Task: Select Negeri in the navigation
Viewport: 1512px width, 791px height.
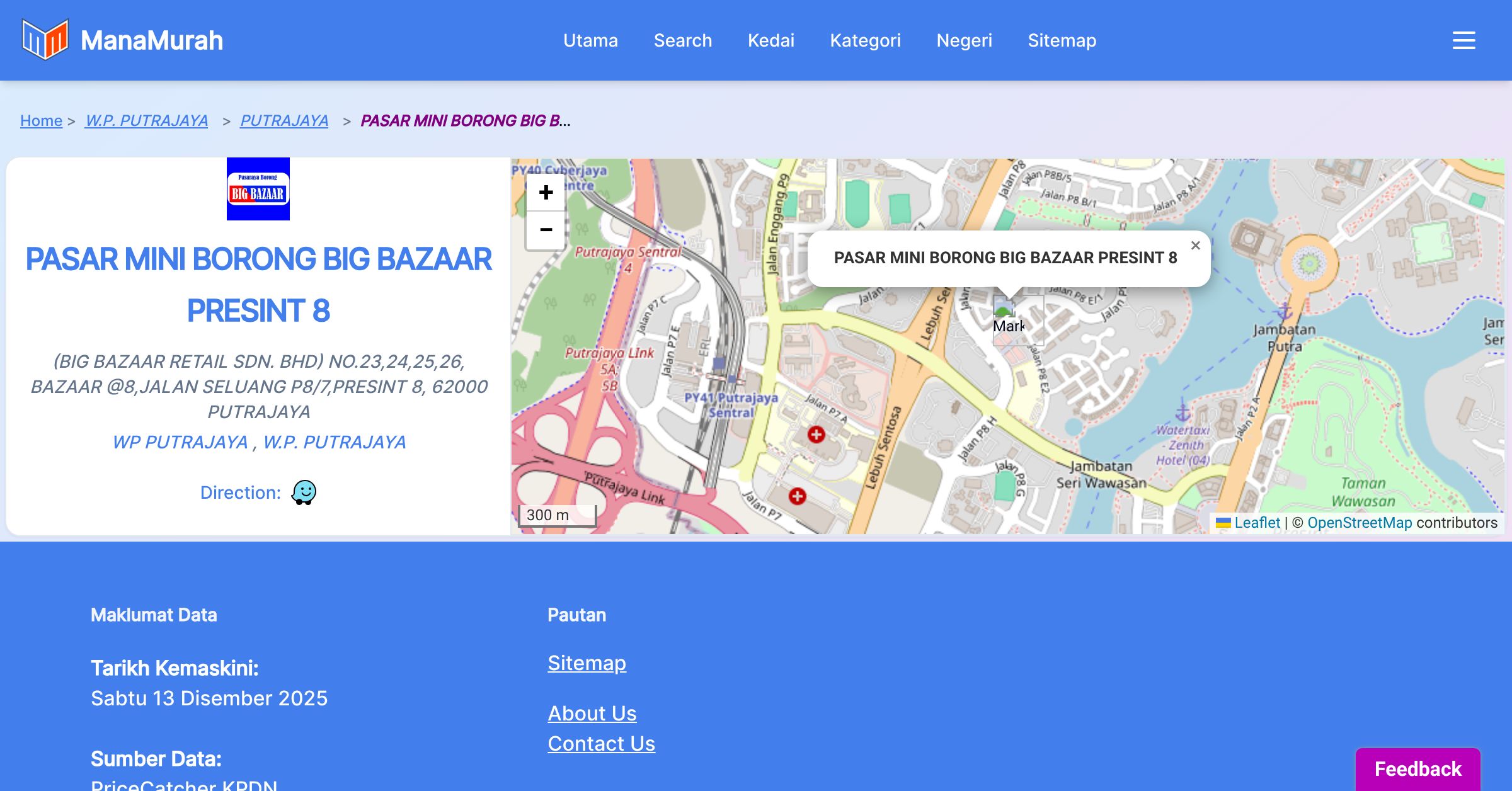Action: (964, 40)
